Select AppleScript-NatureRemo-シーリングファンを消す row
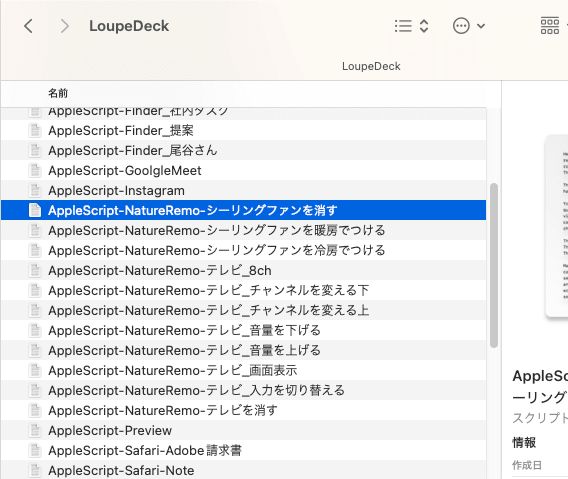568x479 pixels. [243, 210]
